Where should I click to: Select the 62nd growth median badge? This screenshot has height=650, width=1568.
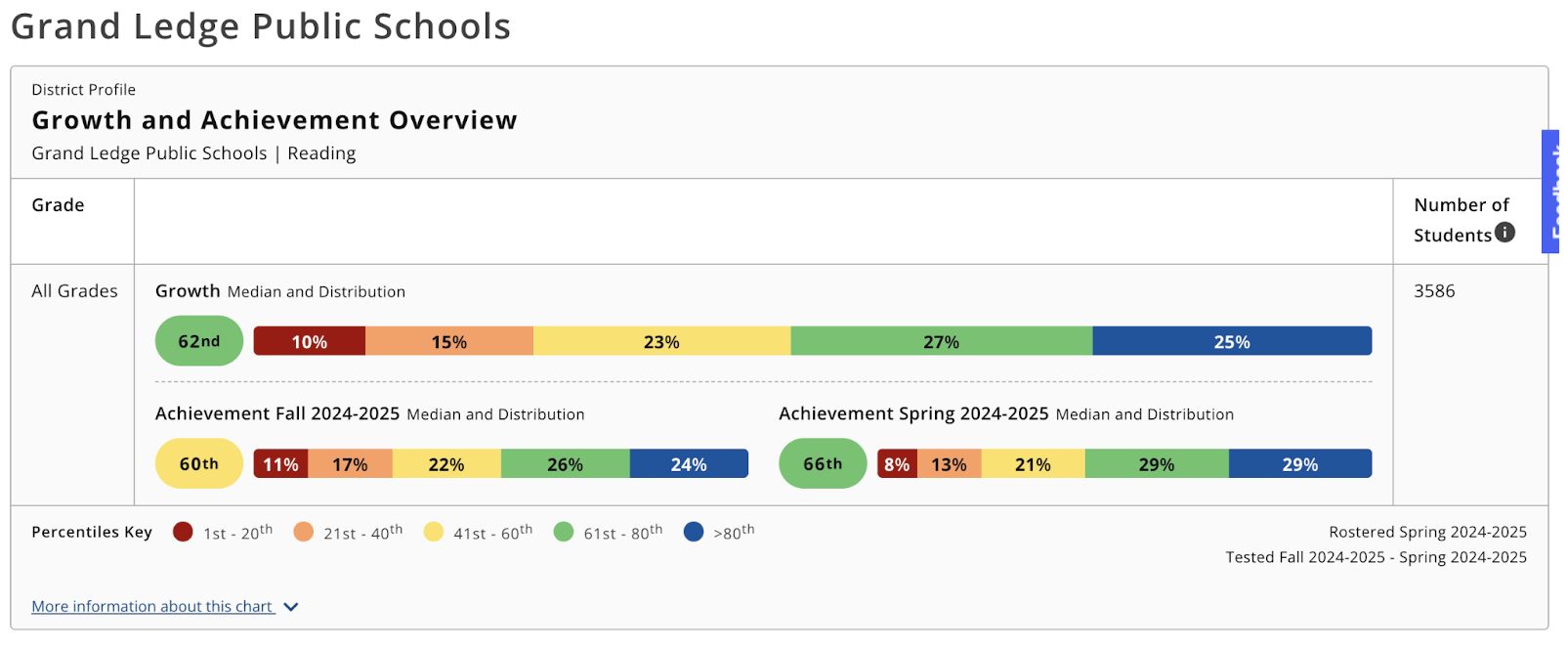tap(199, 341)
